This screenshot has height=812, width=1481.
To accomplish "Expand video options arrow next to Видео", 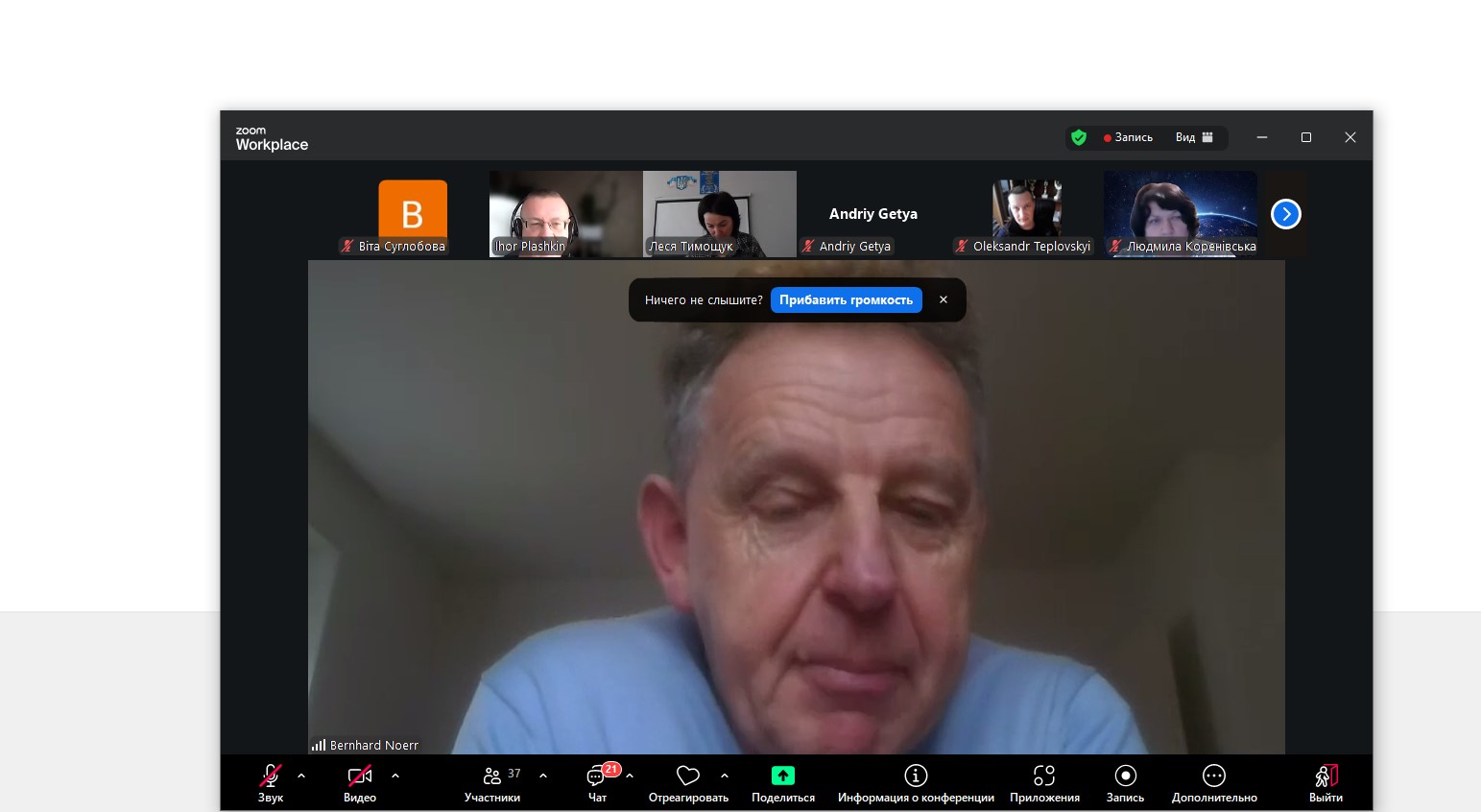I will pos(395,776).
